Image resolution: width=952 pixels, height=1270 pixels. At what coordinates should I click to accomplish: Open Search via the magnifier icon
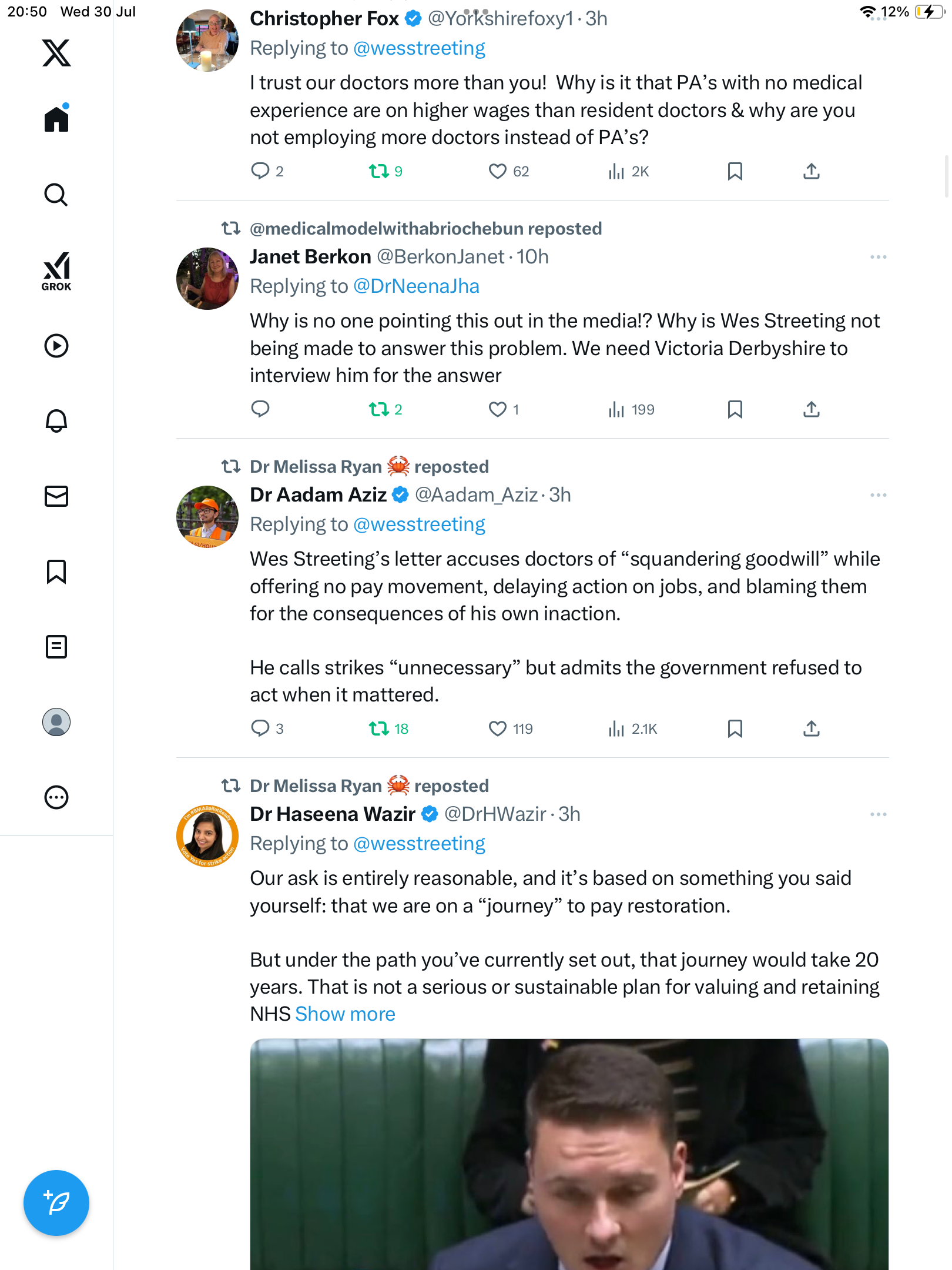(x=56, y=195)
